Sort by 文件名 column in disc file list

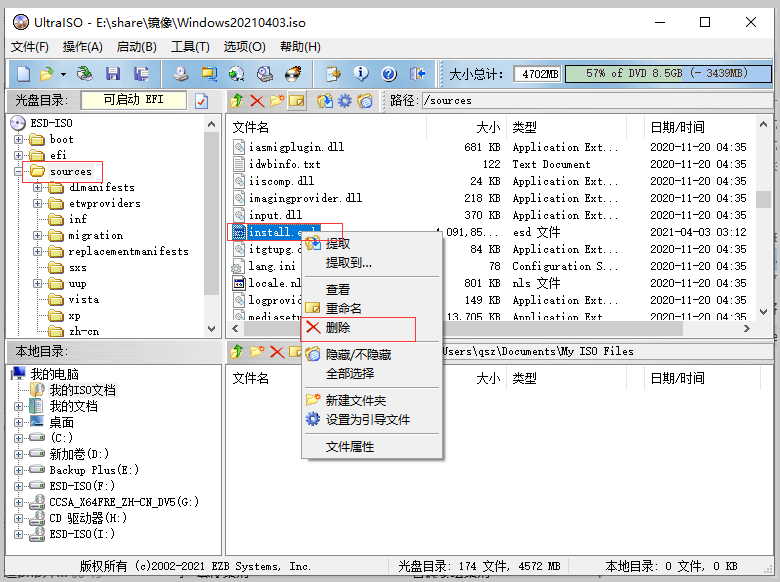point(326,127)
